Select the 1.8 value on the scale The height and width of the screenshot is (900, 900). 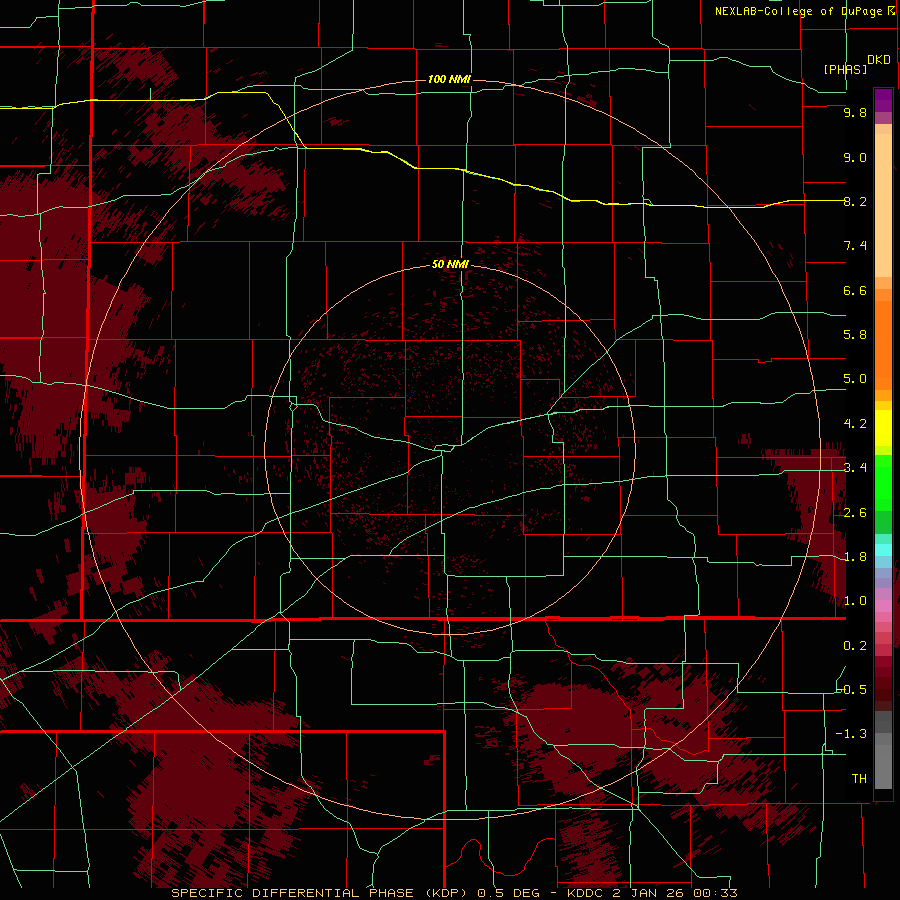click(x=855, y=557)
